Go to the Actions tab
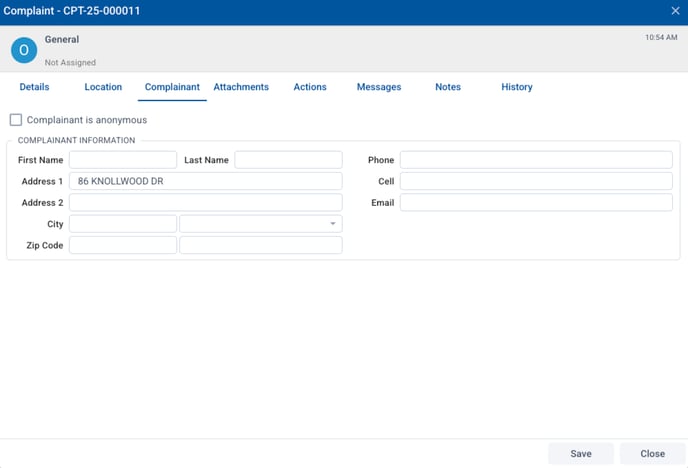Image resolution: width=688 pixels, height=468 pixels. click(310, 87)
